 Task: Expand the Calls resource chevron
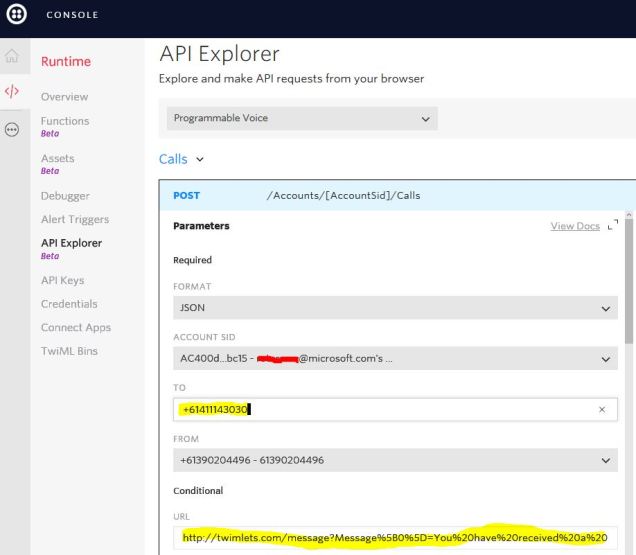[200, 159]
